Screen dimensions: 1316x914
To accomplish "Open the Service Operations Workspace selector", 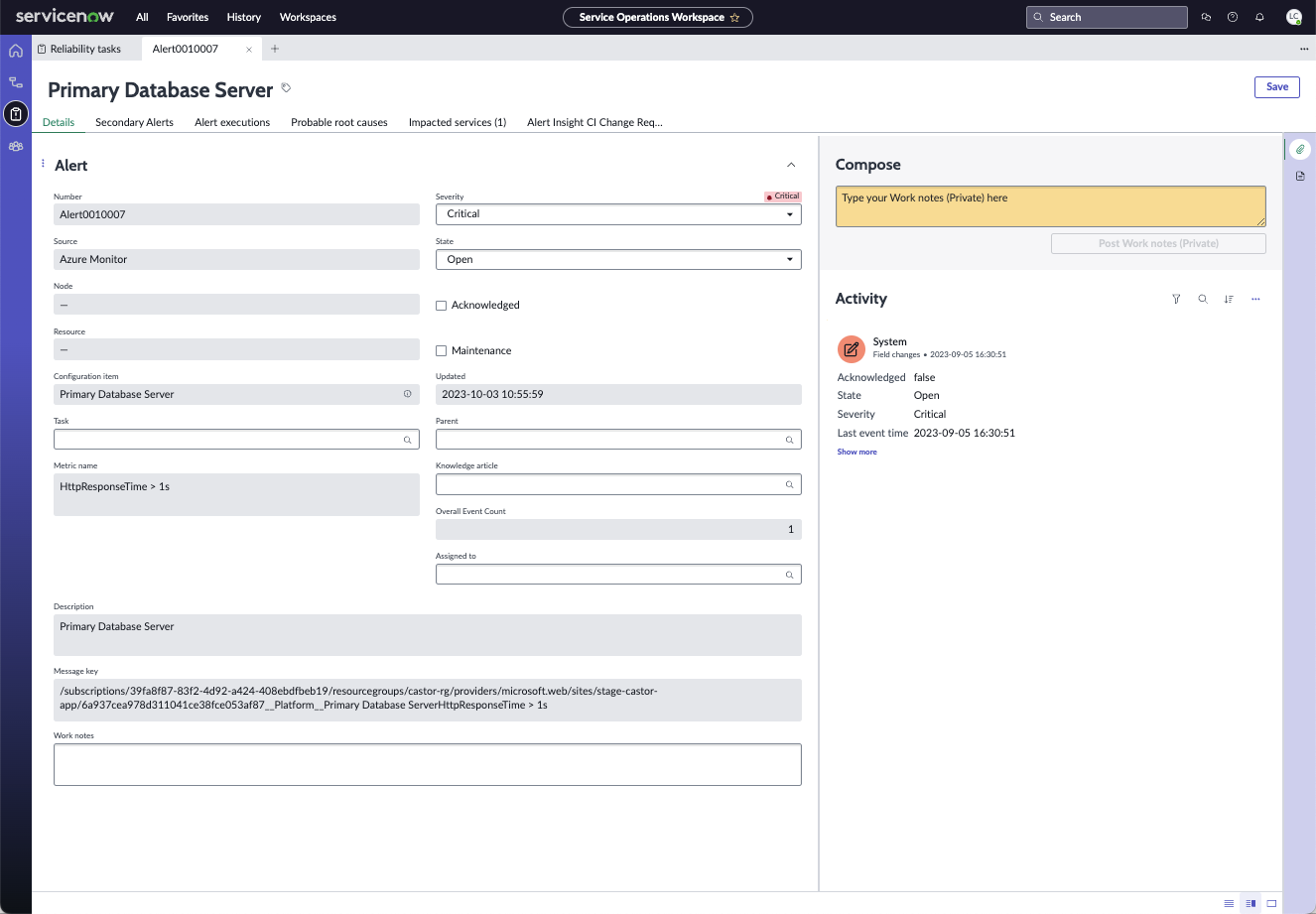I will point(657,17).
